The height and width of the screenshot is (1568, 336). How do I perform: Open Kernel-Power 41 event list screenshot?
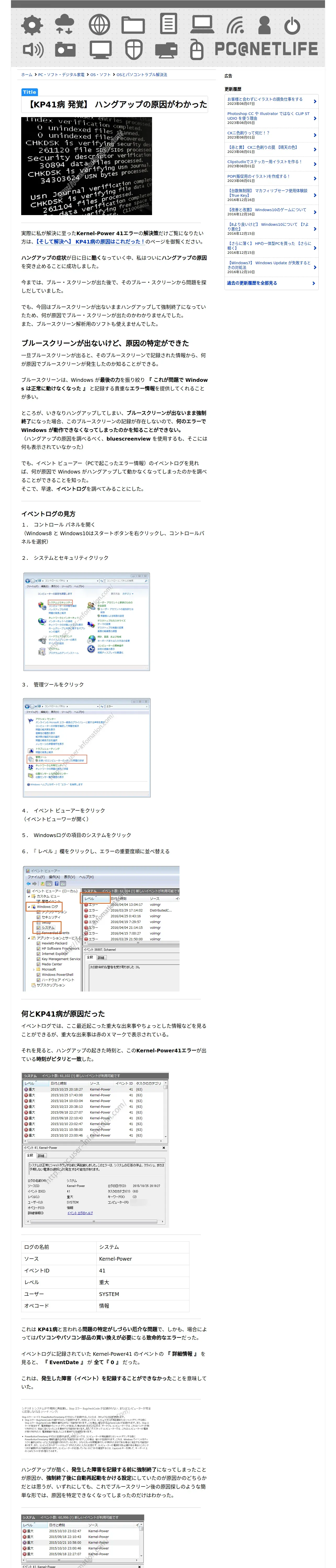pyautogui.click(x=95, y=1150)
